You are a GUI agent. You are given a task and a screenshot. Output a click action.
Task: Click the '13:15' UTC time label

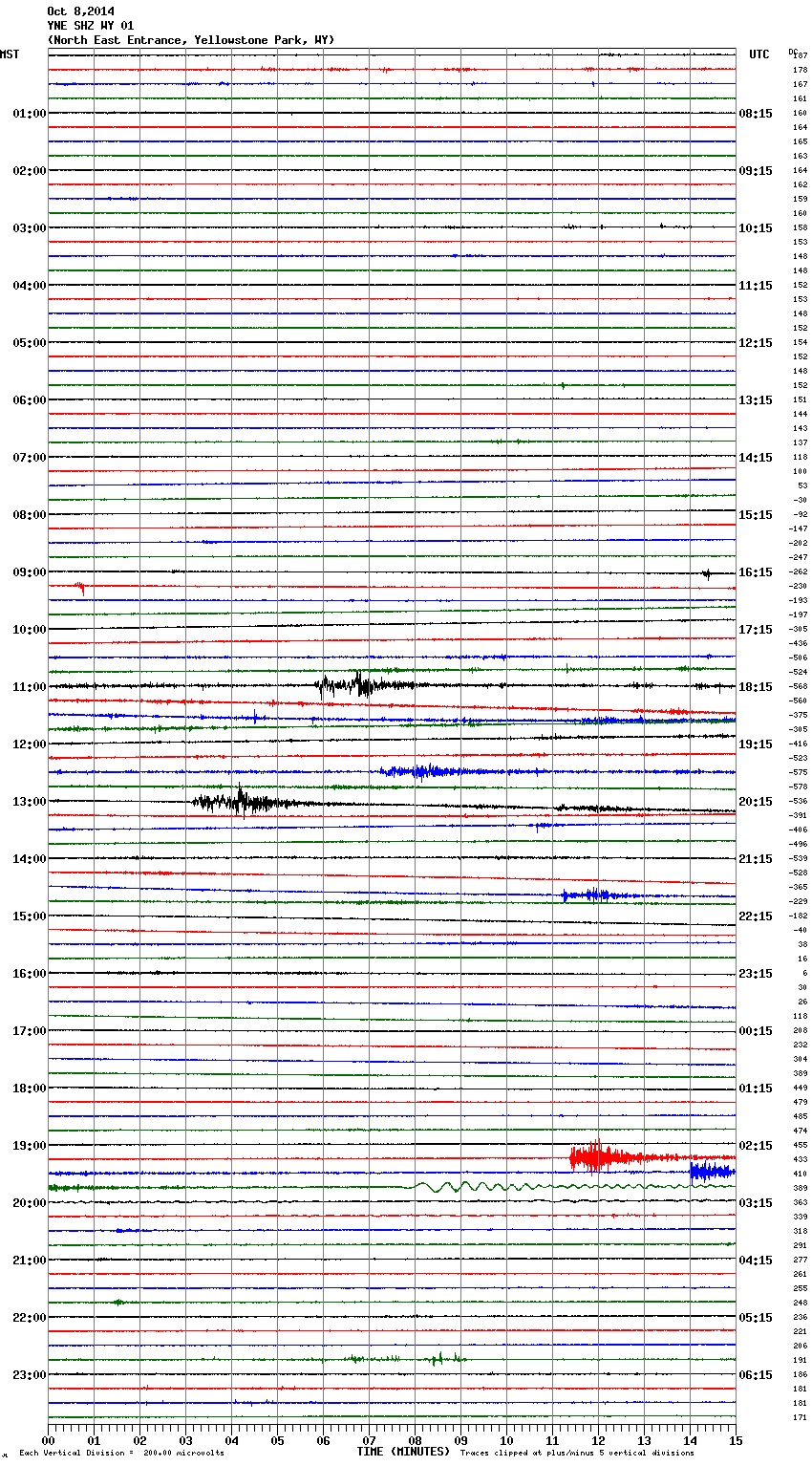tap(756, 400)
